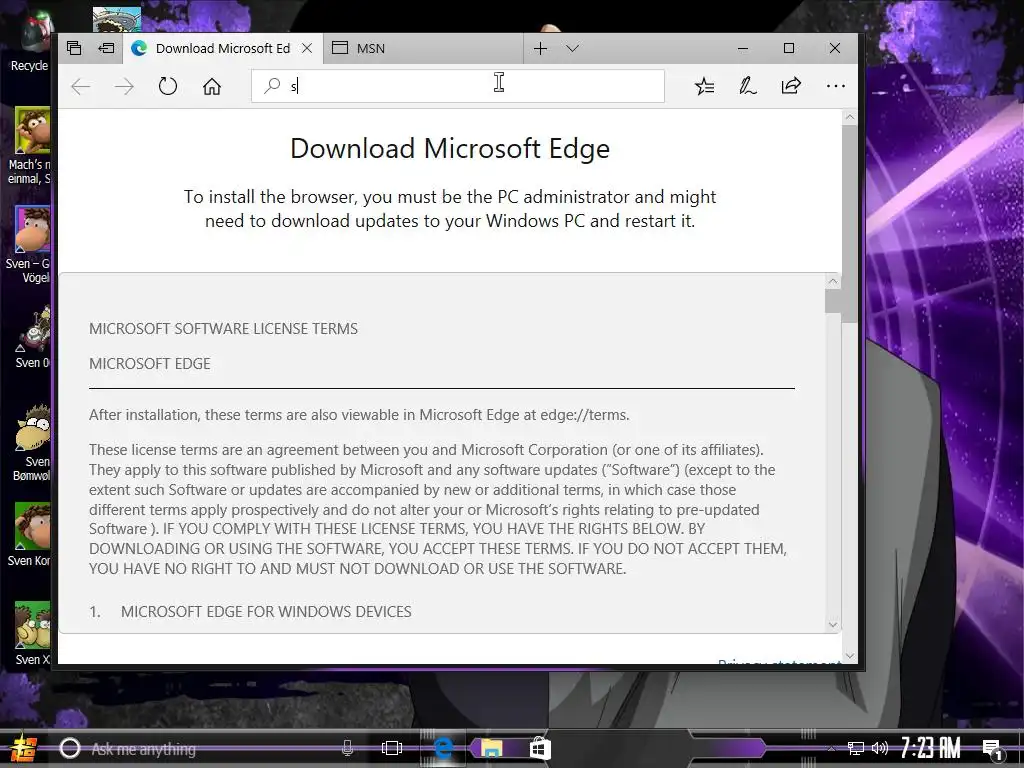Open Task View
This screenshot has width=1024, height=768.
[392, 748]
